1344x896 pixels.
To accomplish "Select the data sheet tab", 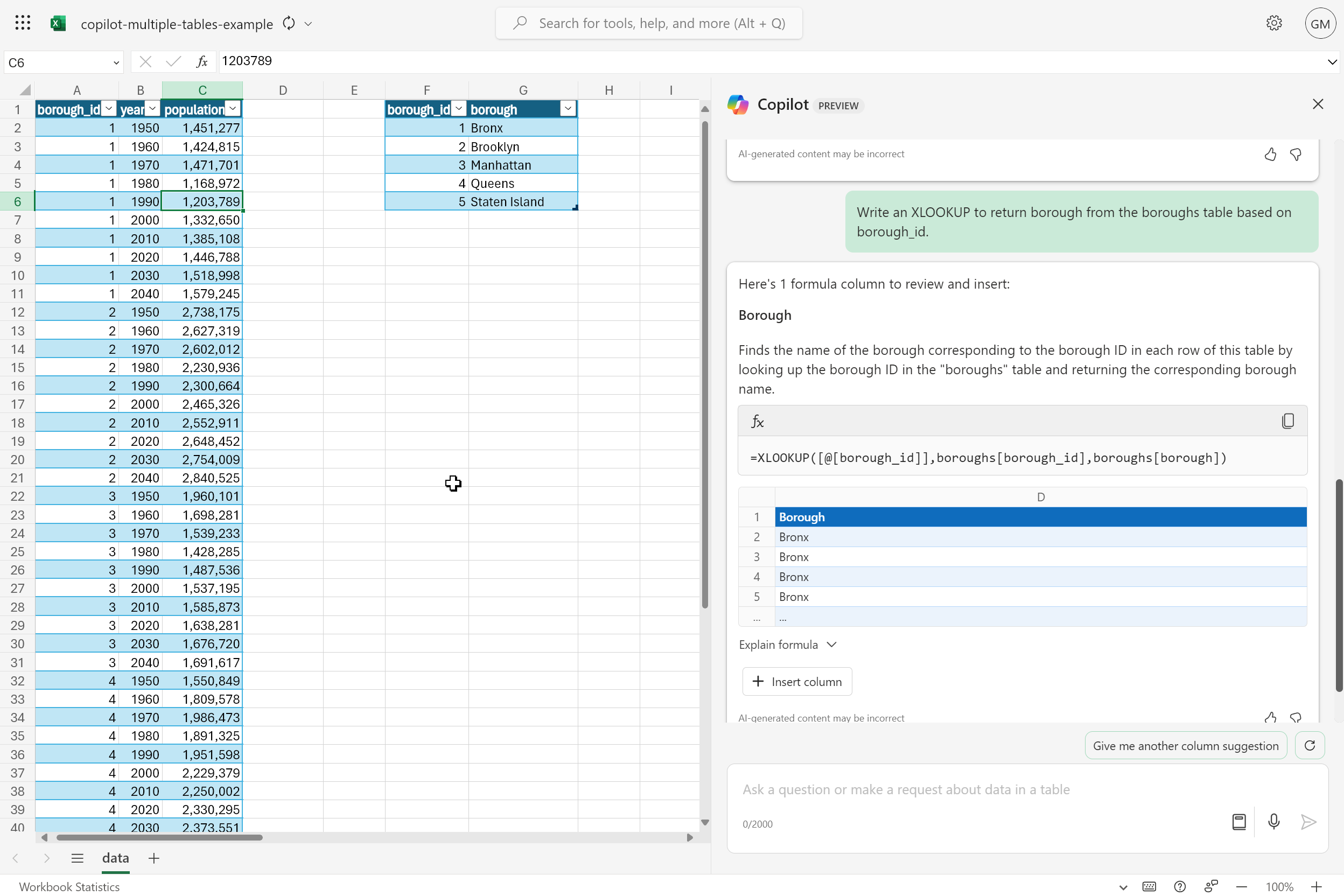I will (x=115, y=858).
